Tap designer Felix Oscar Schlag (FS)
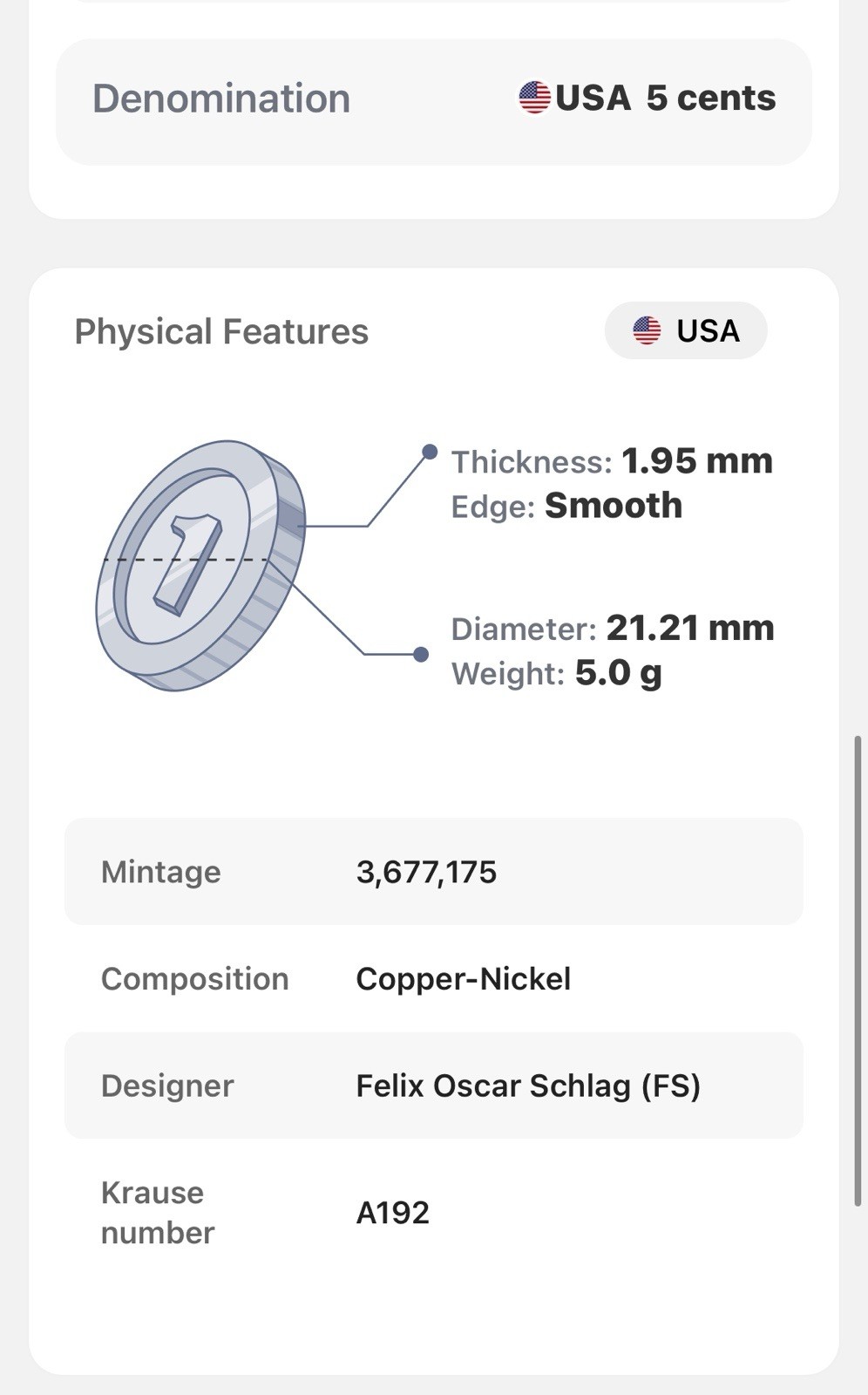 [x=528, y=1085]
